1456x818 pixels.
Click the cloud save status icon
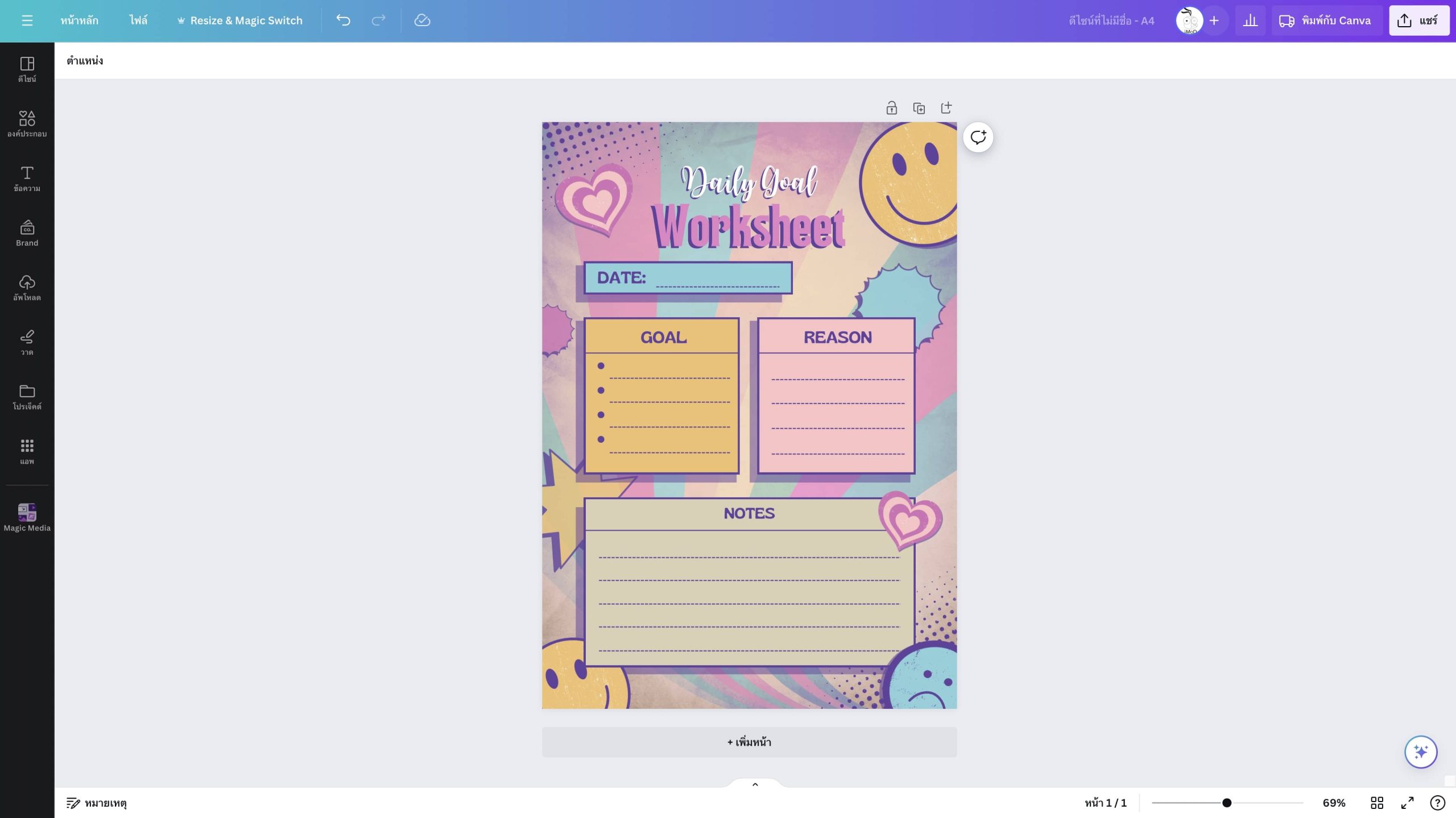point(422,20)
